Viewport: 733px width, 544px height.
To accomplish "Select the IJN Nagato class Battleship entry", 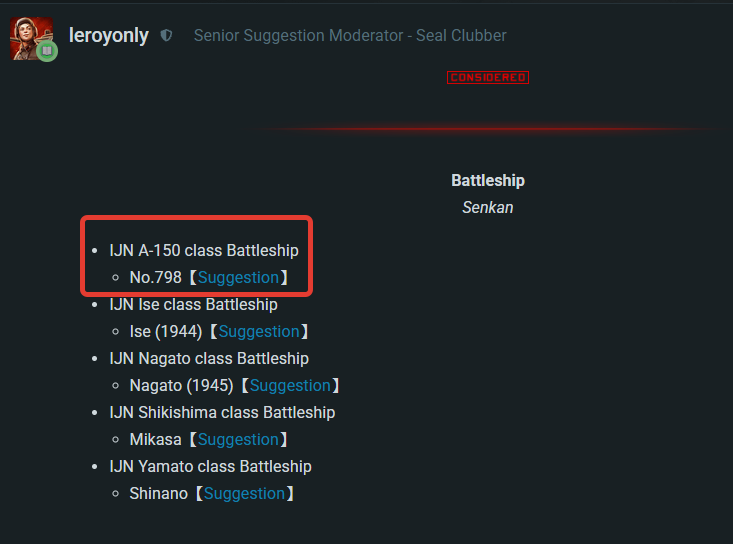I will point(209,358).
